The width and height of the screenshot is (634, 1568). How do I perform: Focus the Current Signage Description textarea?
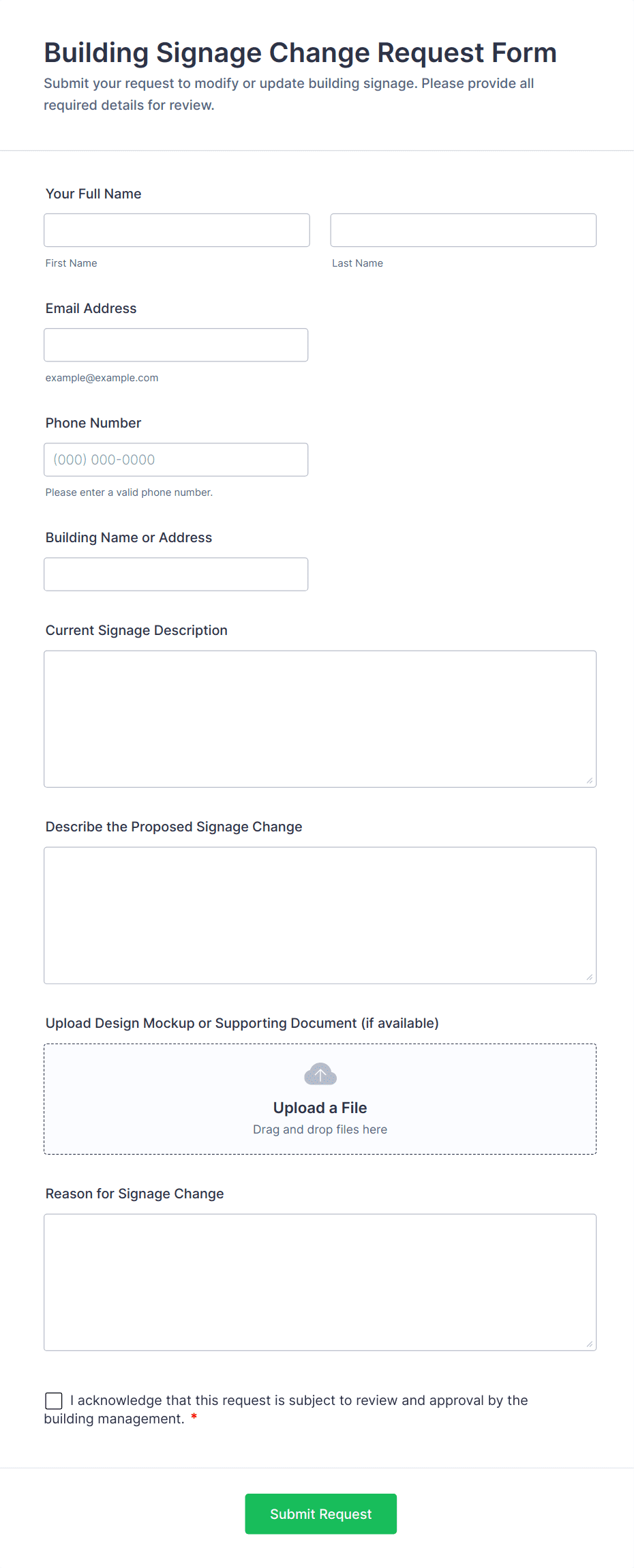click(x=320, y=719)
